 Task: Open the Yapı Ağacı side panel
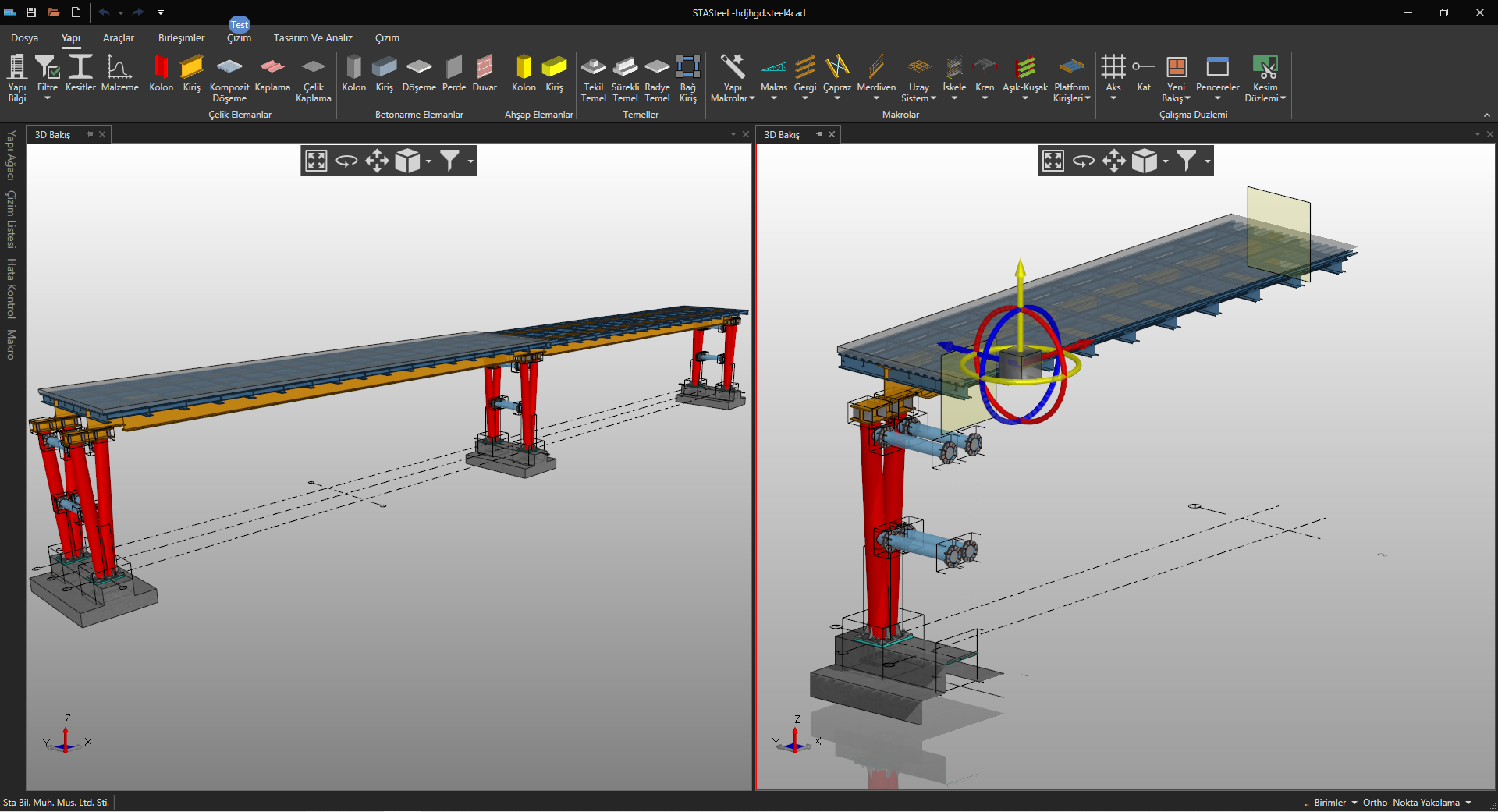pos(11,155)
